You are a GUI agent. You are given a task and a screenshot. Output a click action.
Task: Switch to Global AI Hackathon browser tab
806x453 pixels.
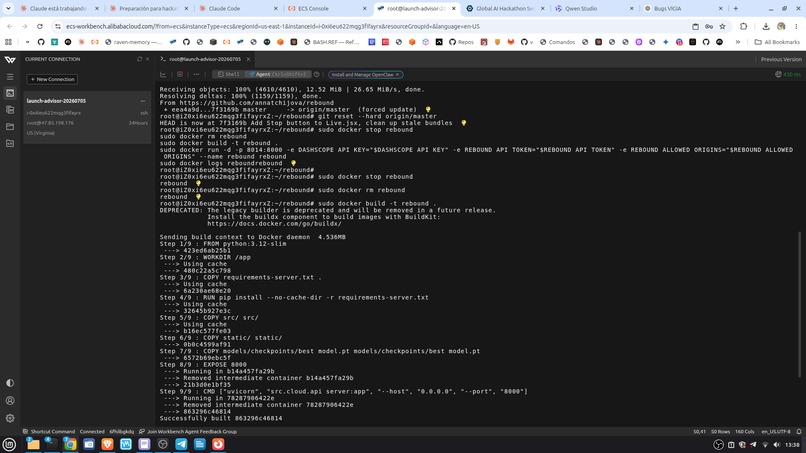[x=505, y=9]
